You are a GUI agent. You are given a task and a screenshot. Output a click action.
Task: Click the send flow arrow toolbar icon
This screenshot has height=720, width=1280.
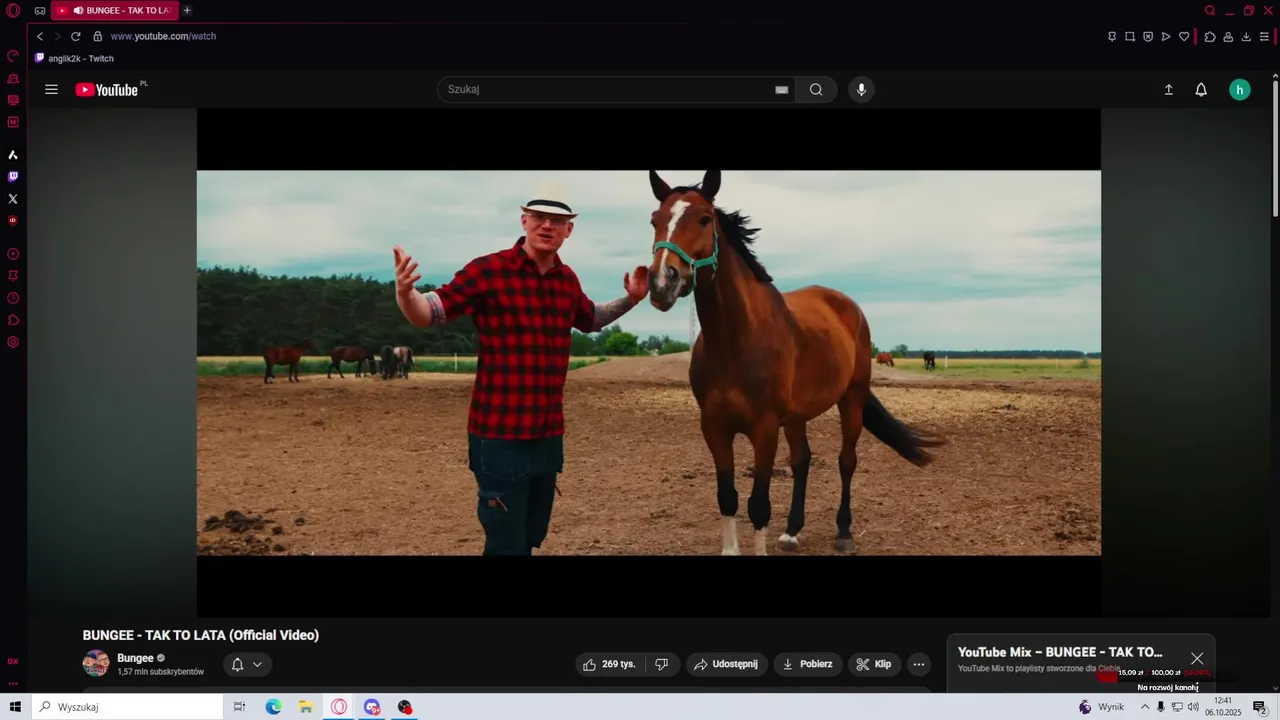(x=1166, y=36)
